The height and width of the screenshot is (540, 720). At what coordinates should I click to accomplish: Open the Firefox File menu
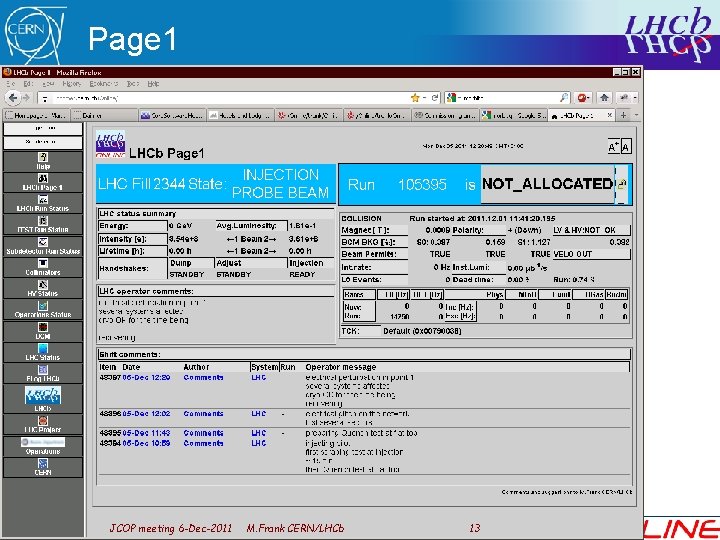pos(11,84)
